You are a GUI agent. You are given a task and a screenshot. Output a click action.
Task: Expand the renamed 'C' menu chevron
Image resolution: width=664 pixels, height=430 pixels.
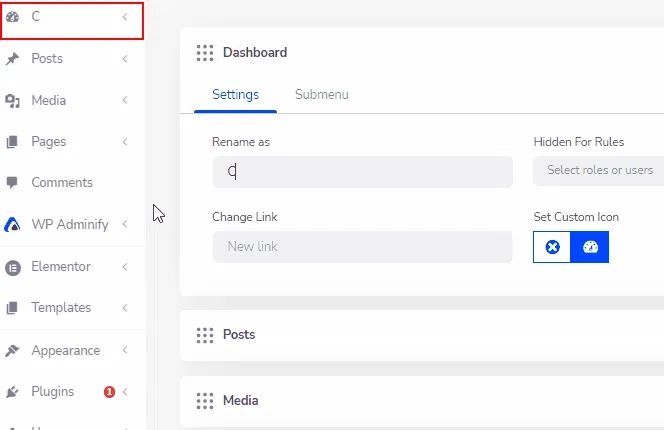tap(124, 17)
